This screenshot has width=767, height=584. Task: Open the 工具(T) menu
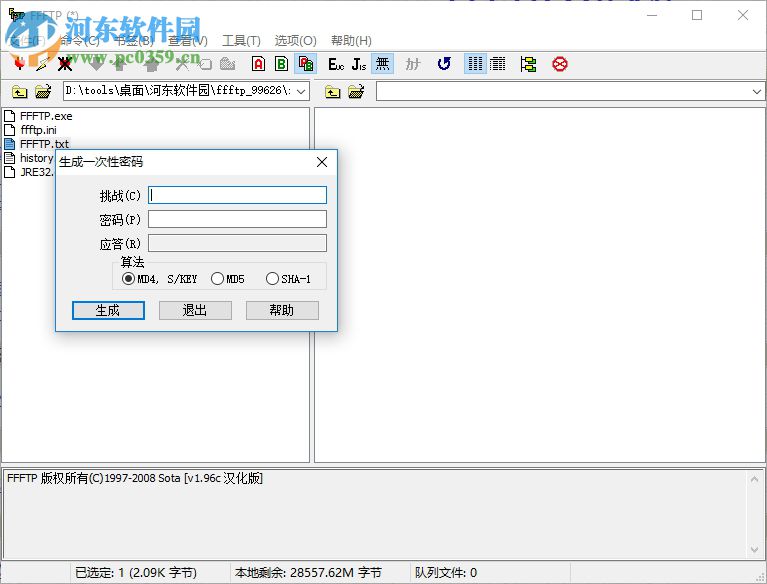tap(241, 41)
